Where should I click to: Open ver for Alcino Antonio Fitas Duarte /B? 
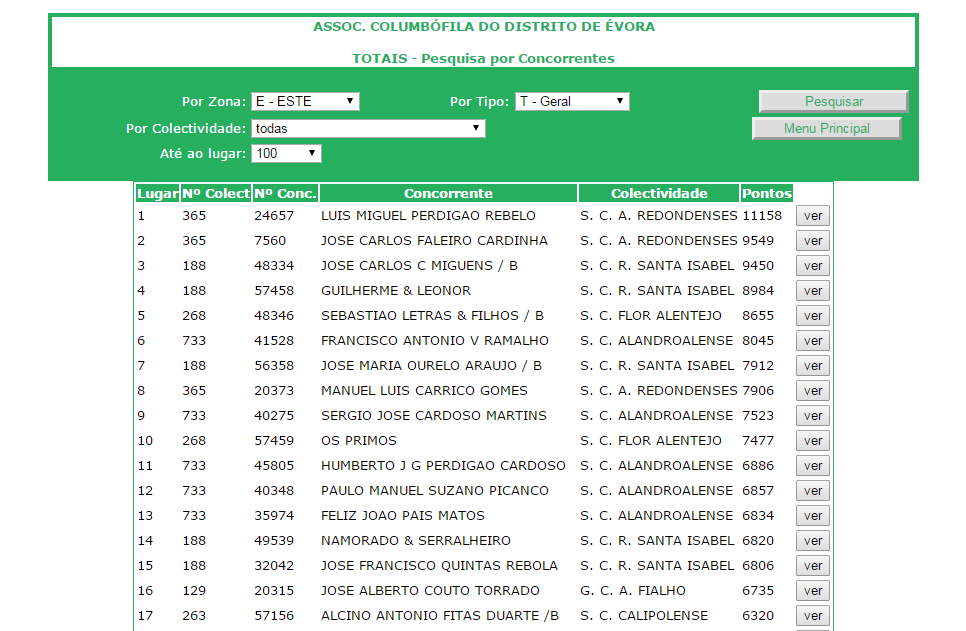813,616
